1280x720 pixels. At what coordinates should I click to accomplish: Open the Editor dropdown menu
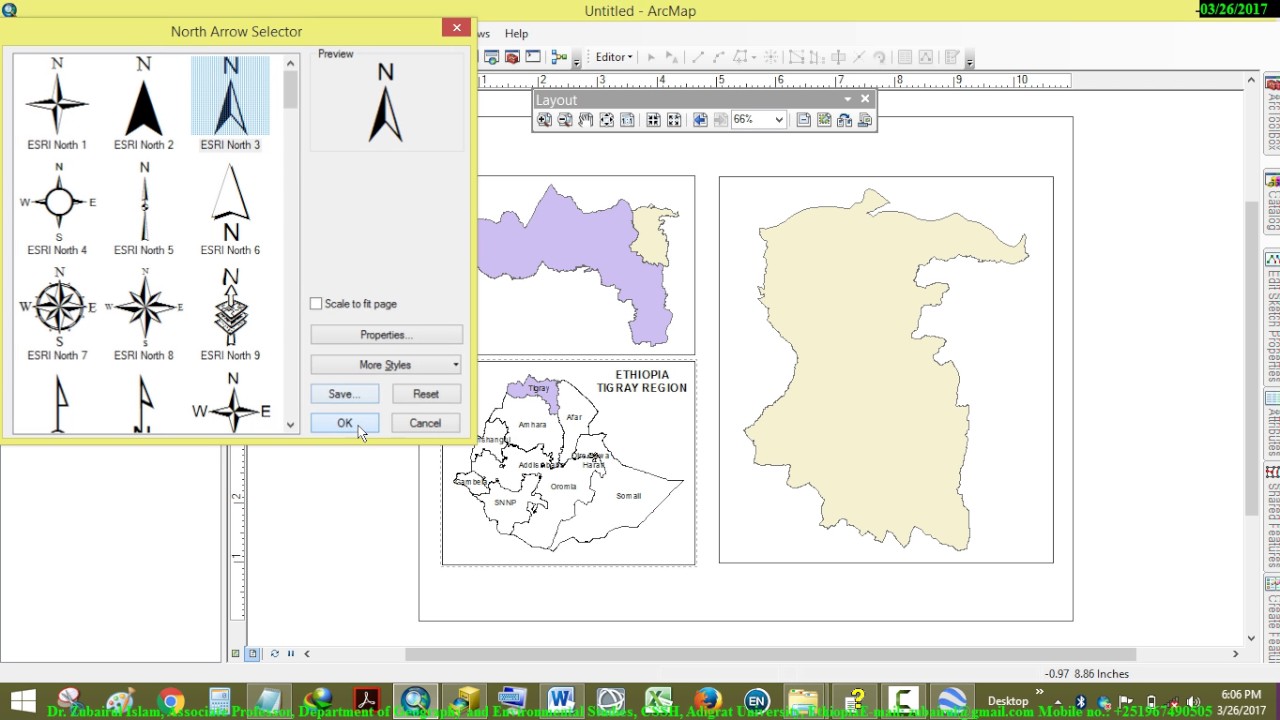click(x=614, y=57)
